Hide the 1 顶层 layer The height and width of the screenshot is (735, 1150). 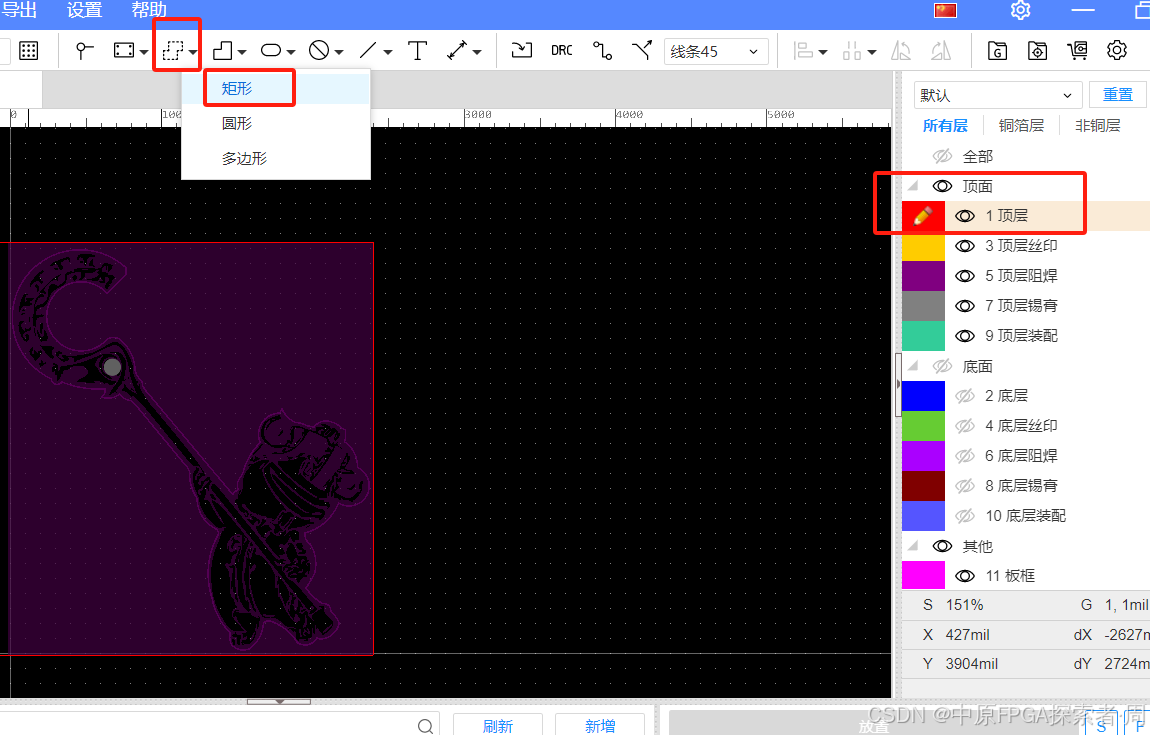(965, 216)
